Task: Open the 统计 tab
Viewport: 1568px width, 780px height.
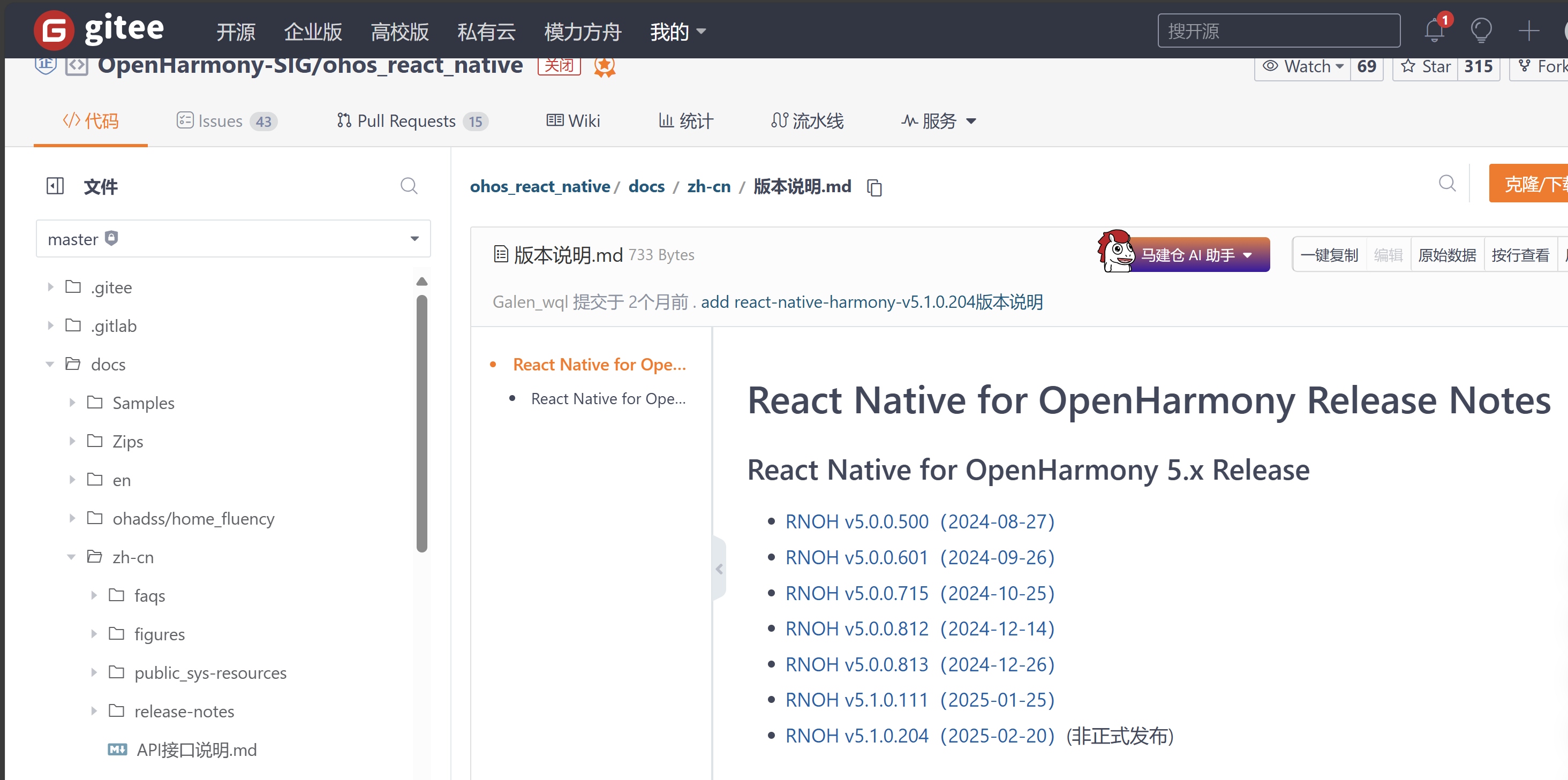Action: pos(685,121)
